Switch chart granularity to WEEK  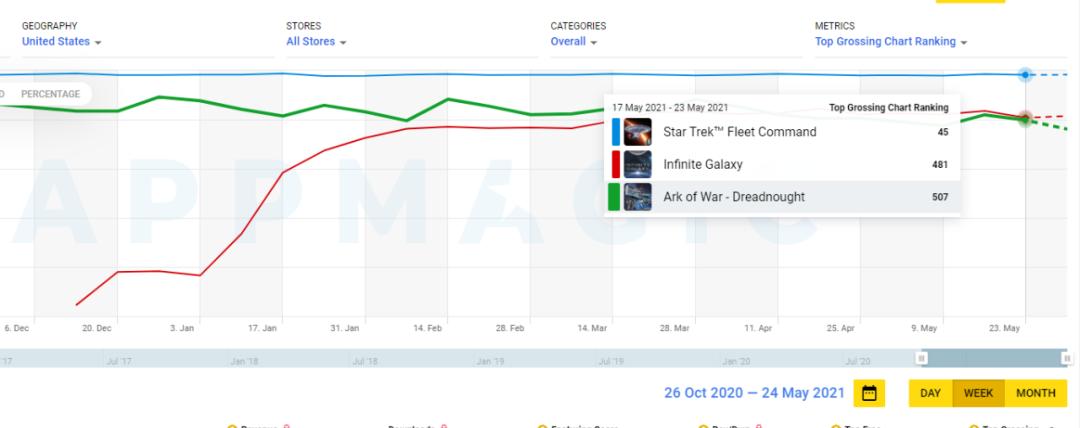(978, 393)
